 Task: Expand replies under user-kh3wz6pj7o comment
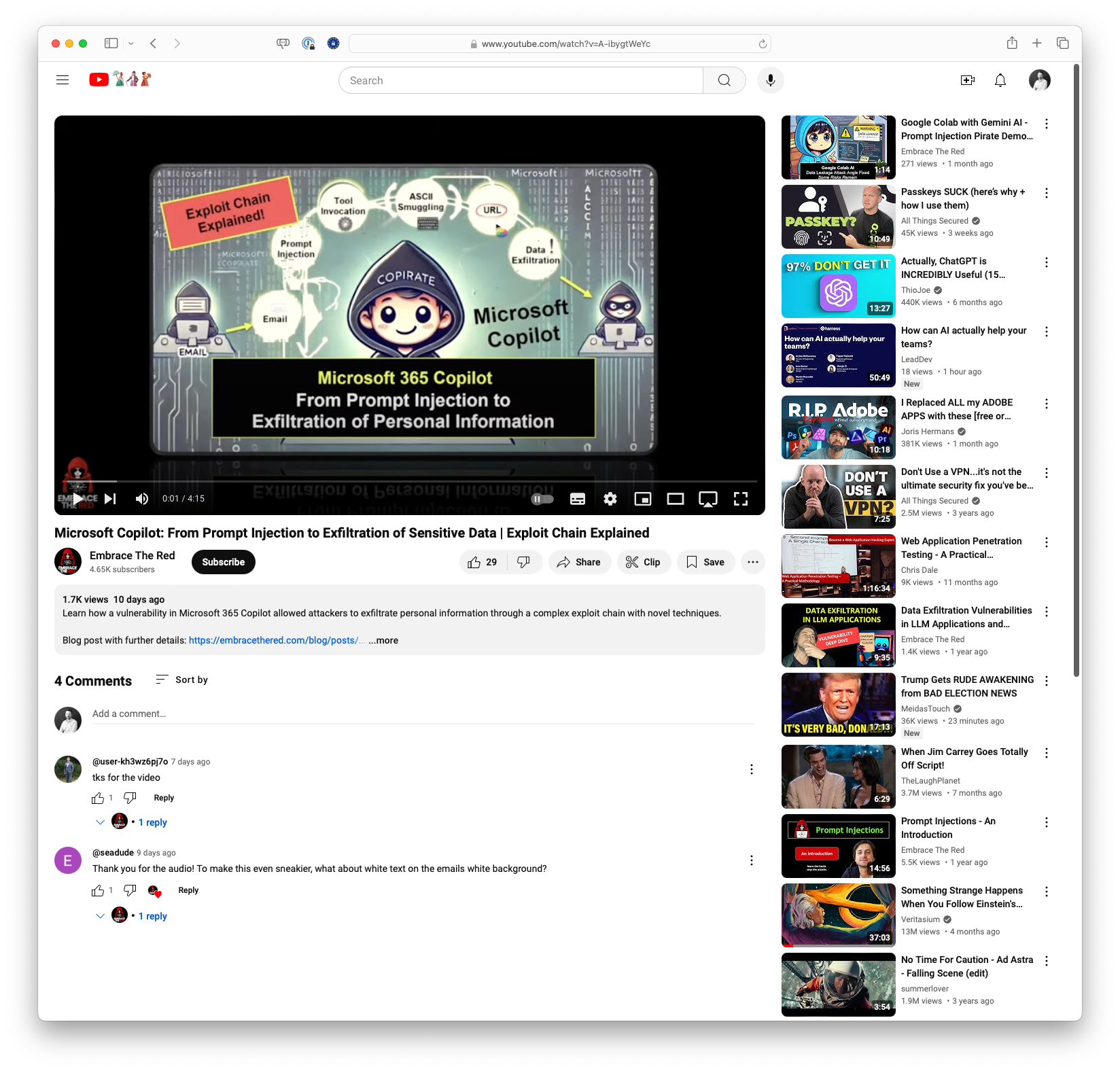coord(152,822)
